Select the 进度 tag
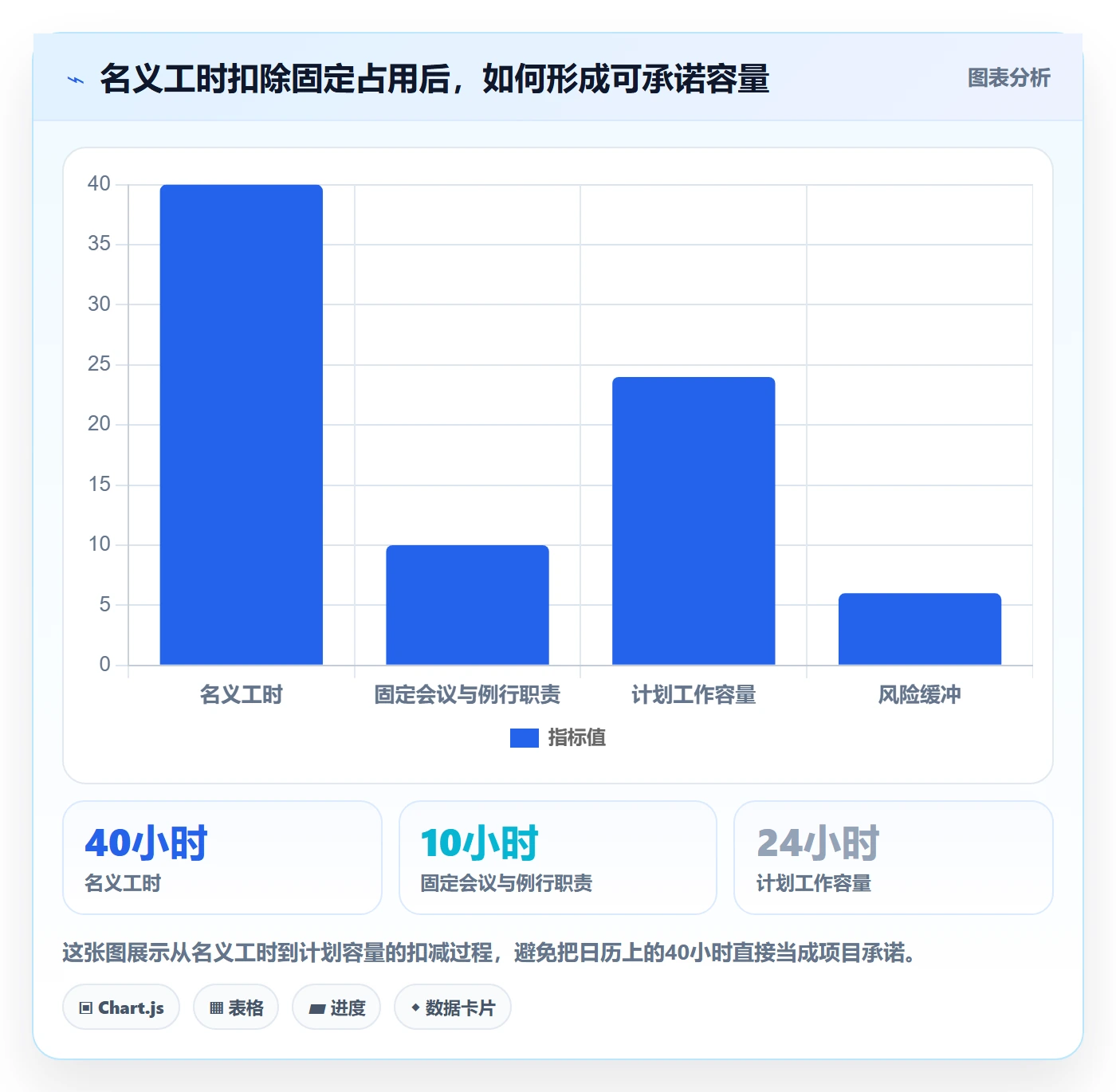 (x=336, y=1008)
